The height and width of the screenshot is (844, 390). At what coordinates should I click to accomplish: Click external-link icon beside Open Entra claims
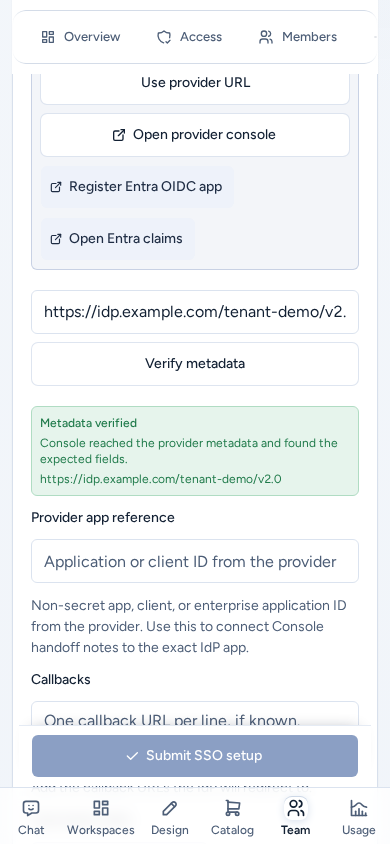click(55, 239)
